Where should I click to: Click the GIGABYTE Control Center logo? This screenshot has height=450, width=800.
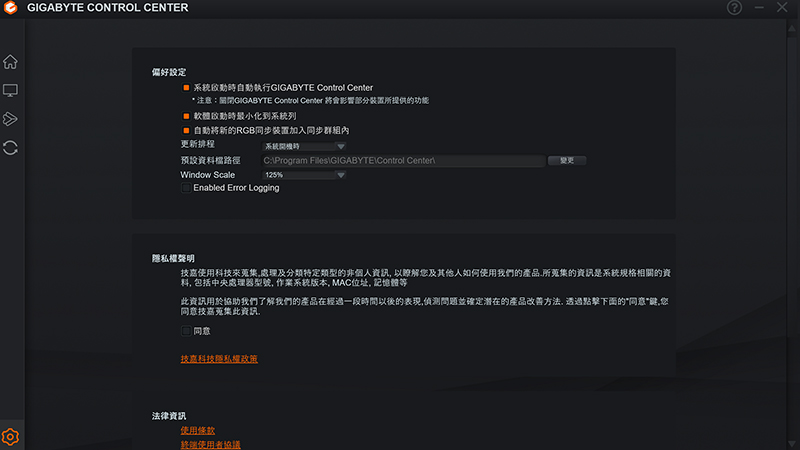pyautogui.click(x=10, y=7)
